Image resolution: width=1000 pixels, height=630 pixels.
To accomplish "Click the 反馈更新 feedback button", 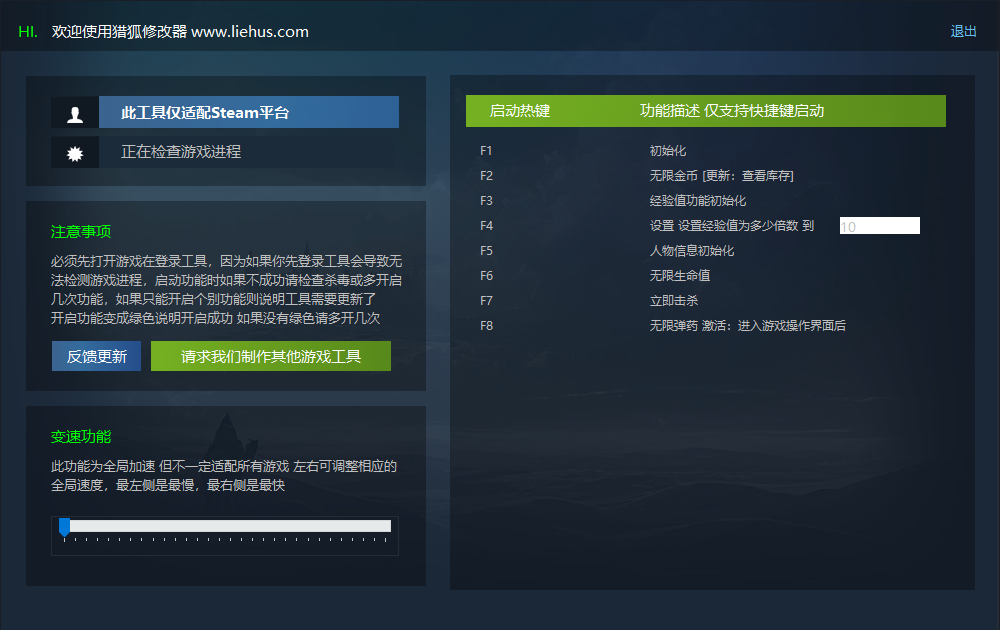I will click(96, 356).
